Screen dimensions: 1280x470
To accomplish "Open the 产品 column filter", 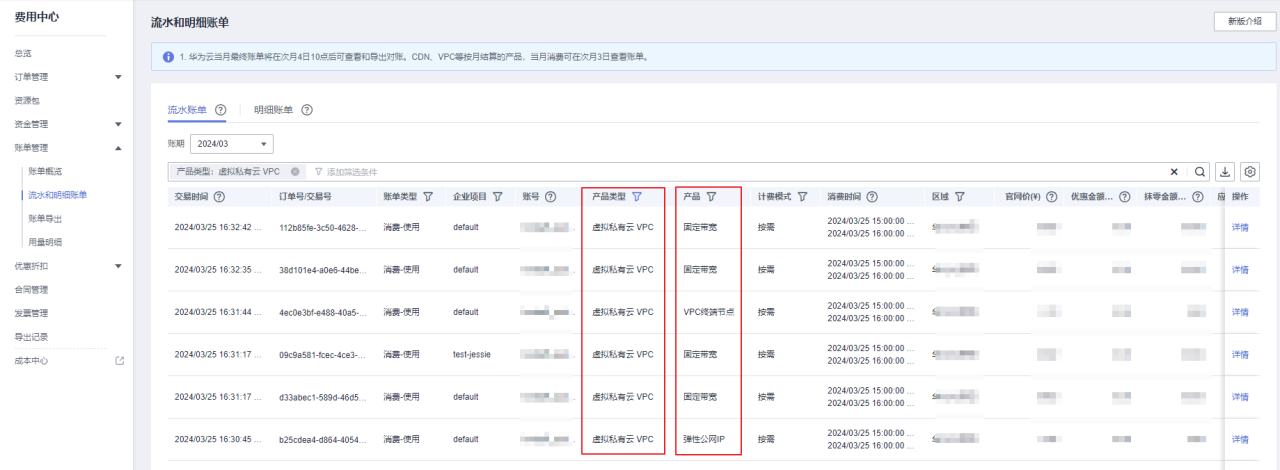I will coord(711,197).
